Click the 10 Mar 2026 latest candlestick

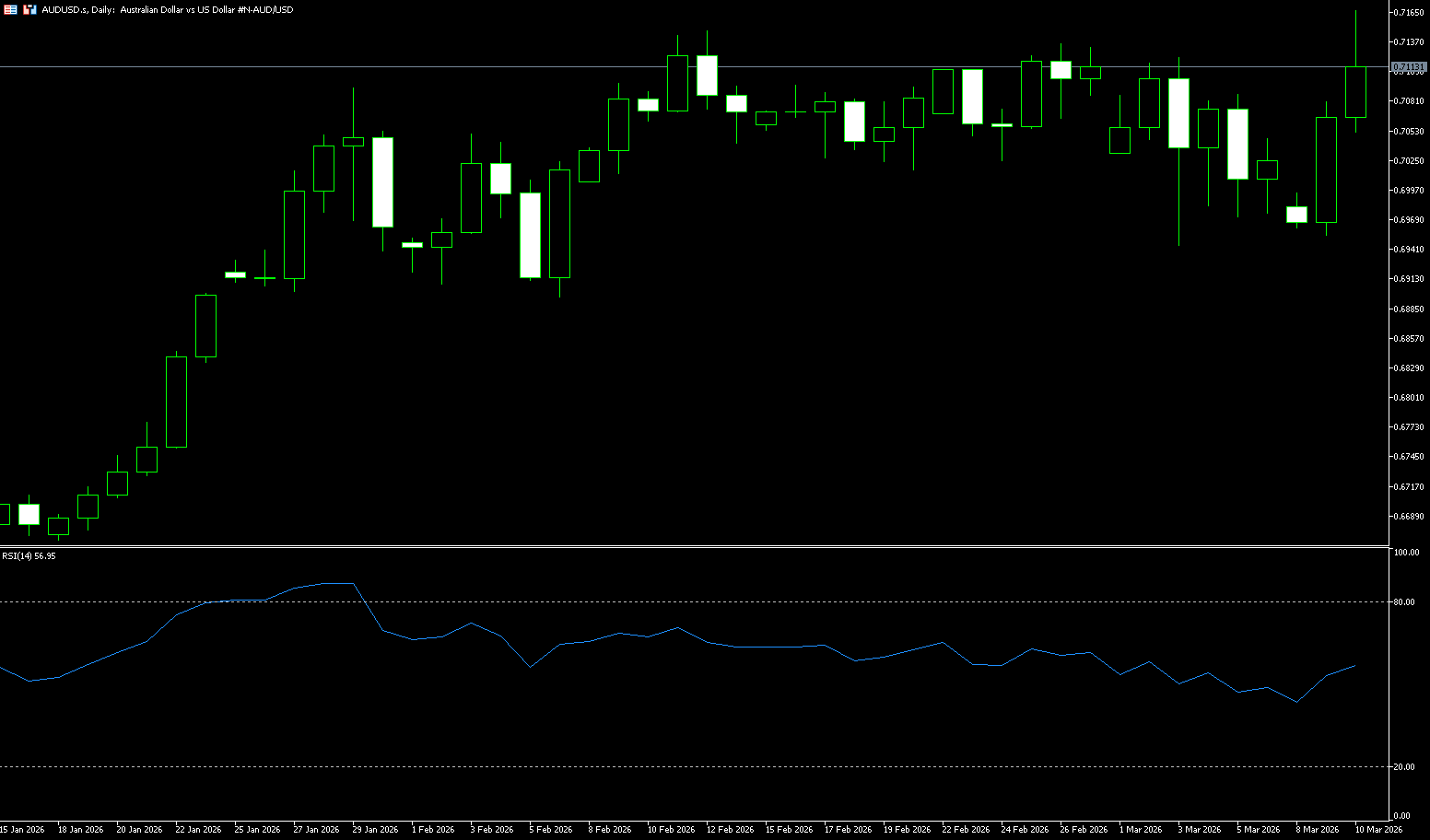[1355, 92]
